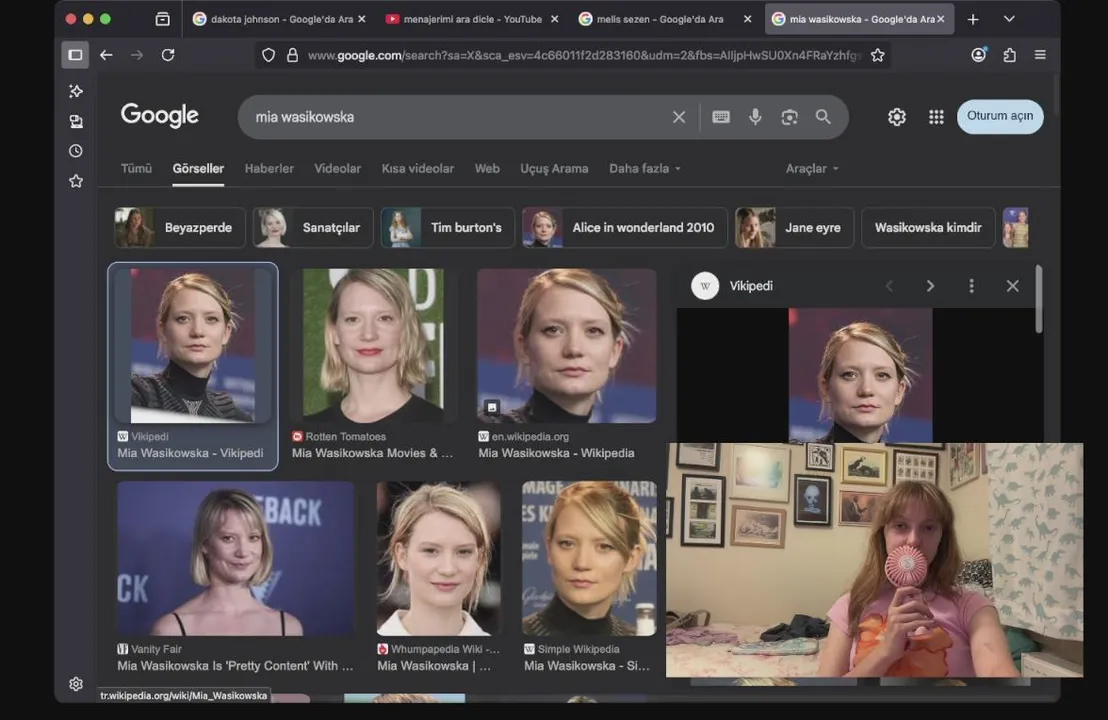This screenshot has width=1108, height=720.
Task: Open the Kısa videolar tab
Action: 418,169
